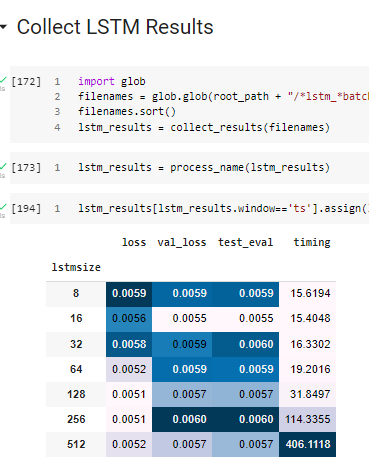
Task: Click the green checkmark beside cell 194
Action: (3, 207)
